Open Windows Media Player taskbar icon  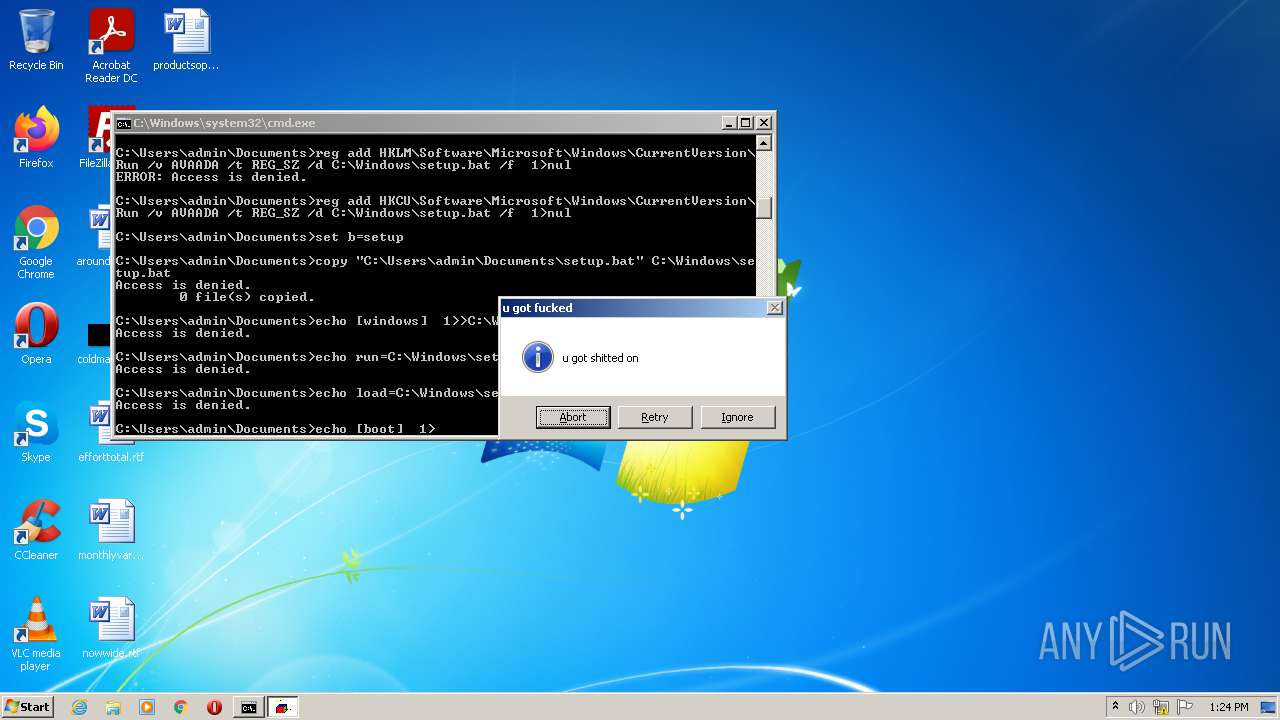tap(147, 707)
